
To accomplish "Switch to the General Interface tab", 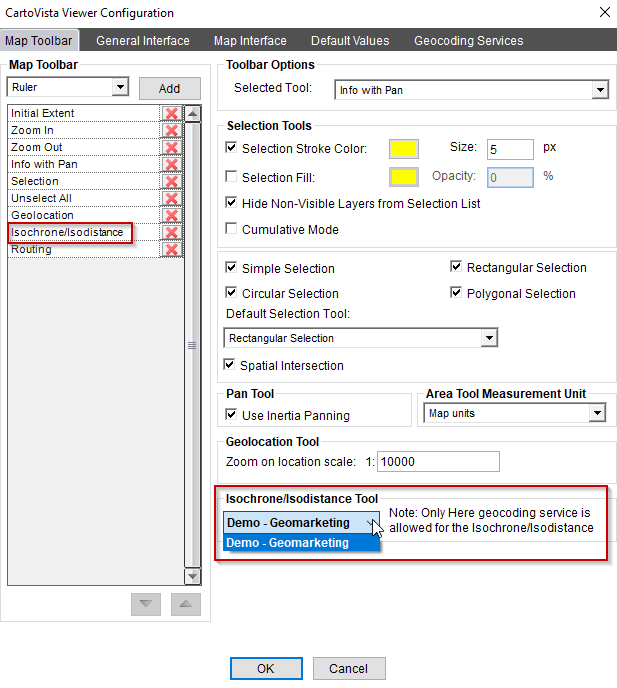I will [143, 41].
